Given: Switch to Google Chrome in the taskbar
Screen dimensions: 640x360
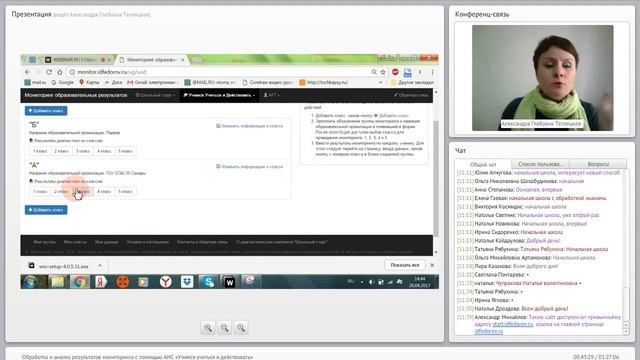Looking at the screenshot, I should [x=80, y=282].
